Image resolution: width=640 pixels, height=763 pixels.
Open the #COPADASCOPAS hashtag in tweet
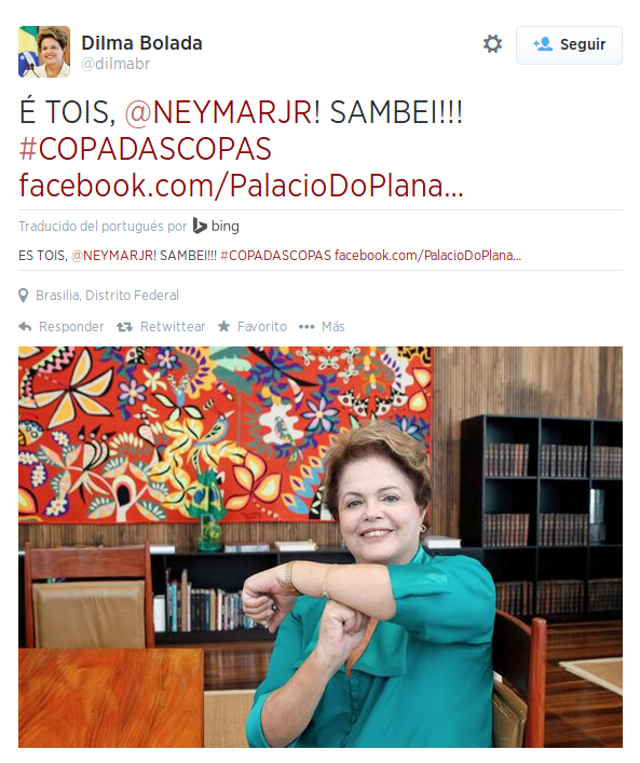coord(145,149)
